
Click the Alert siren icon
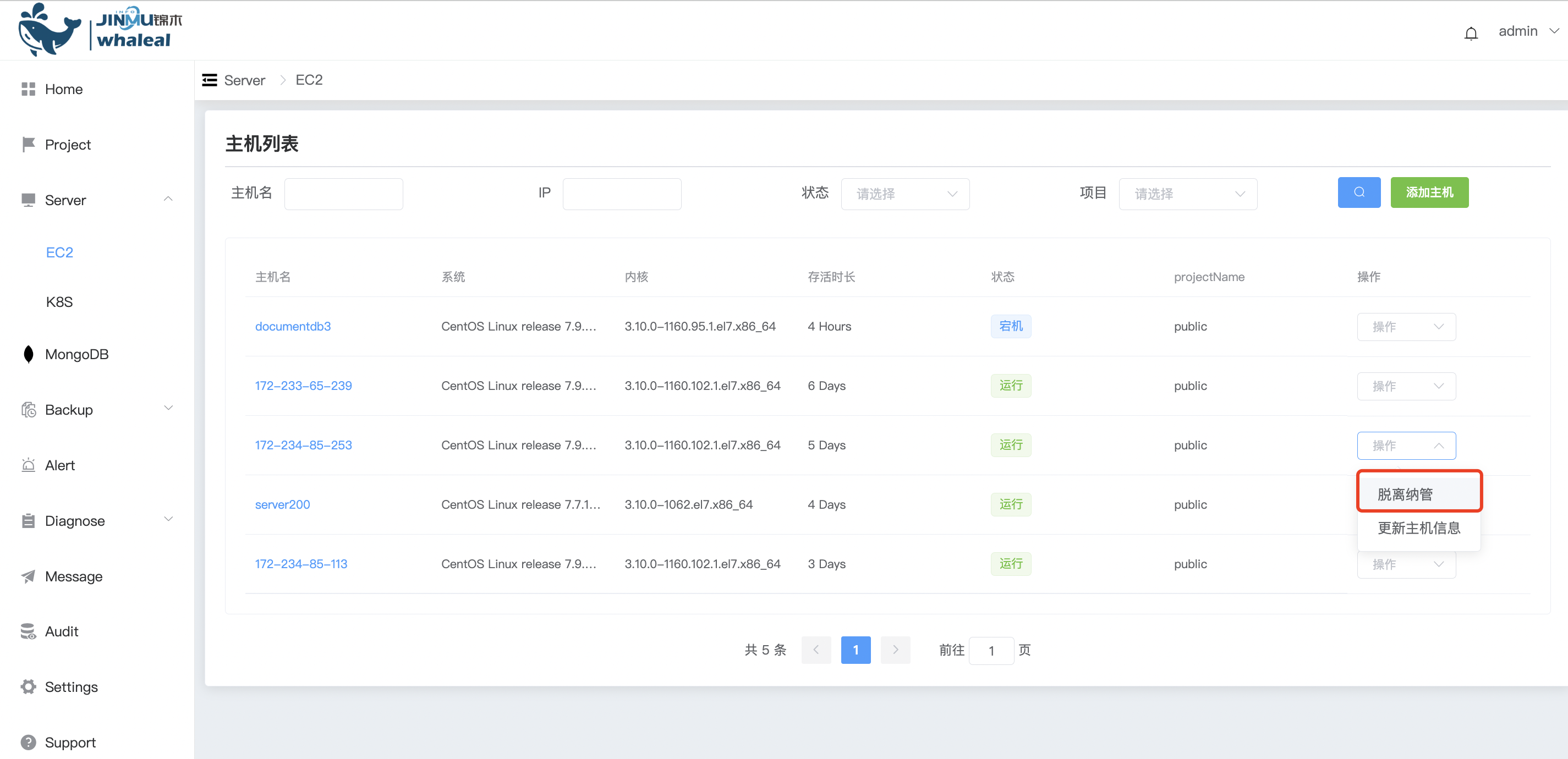(28, 465)
